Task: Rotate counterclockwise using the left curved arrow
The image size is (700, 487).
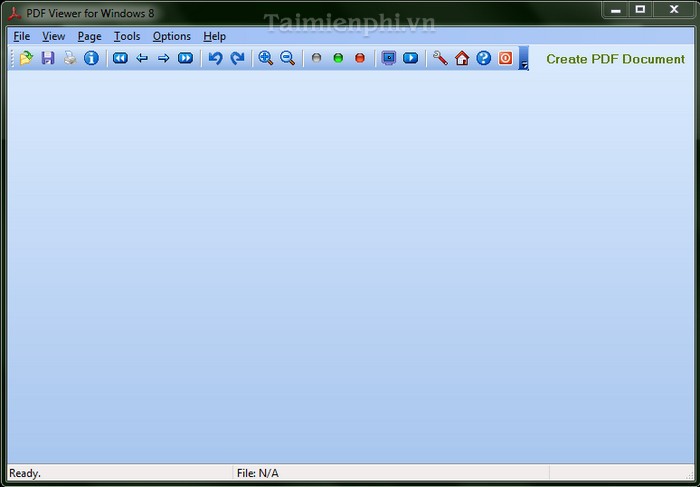Action: [x=216, y=58]
